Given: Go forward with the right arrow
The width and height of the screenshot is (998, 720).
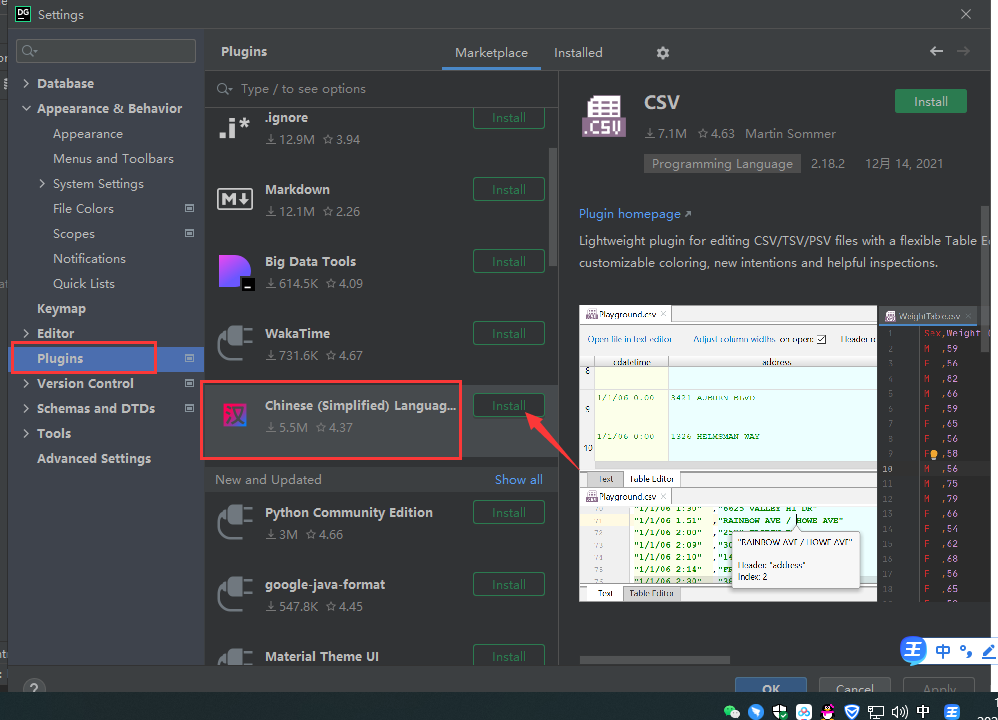Looking at the screenshot, I should coord(963,51).
